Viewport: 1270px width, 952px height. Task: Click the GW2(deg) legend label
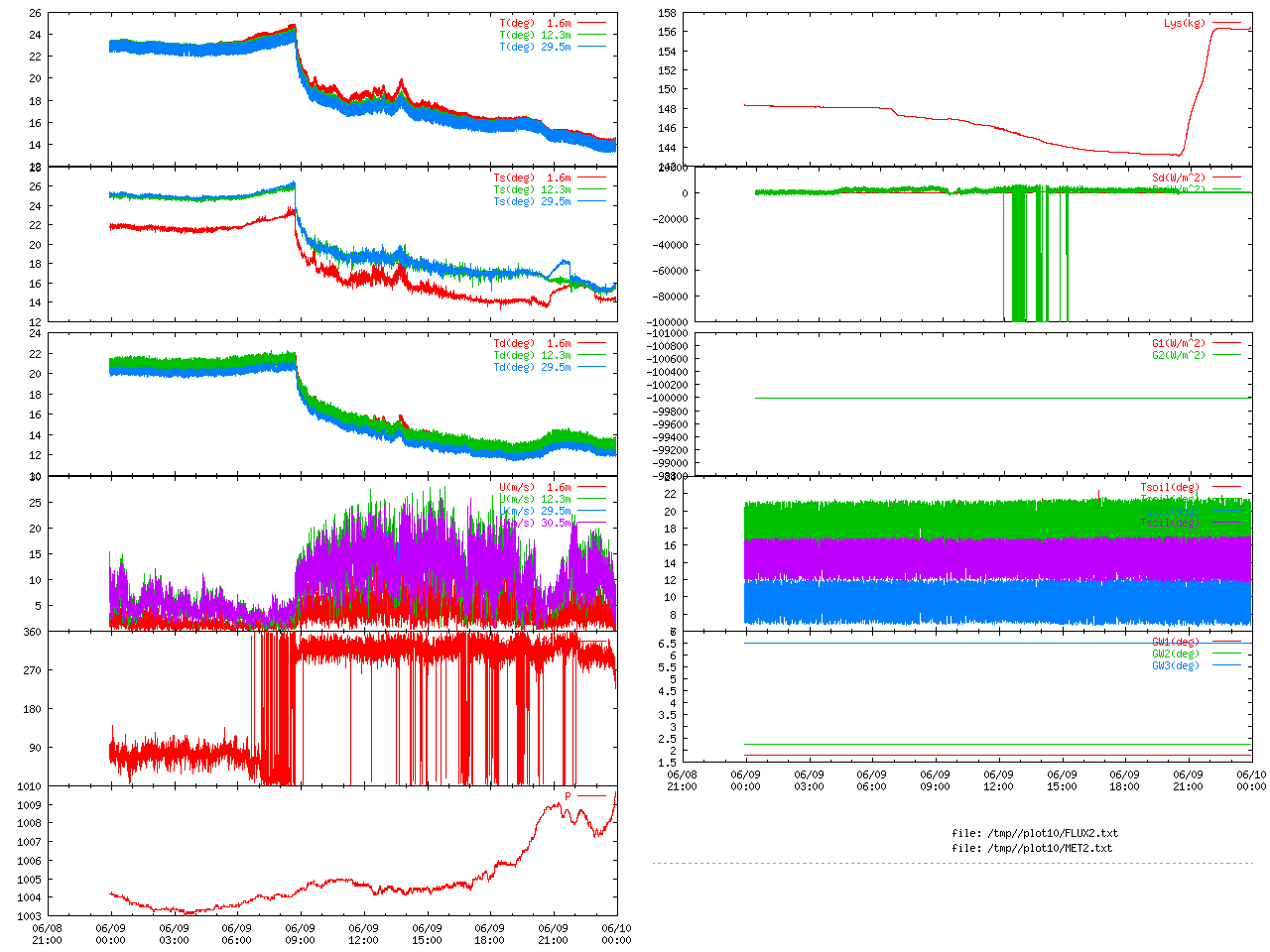(1176, 654)
